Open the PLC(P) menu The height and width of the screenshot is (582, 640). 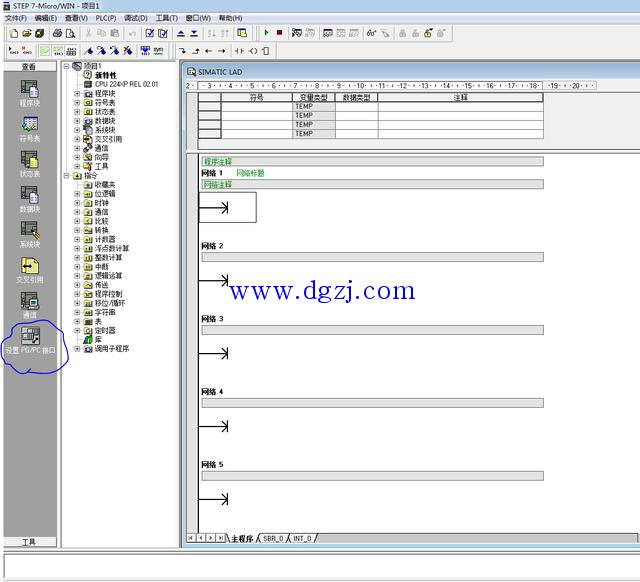[106, 18]
